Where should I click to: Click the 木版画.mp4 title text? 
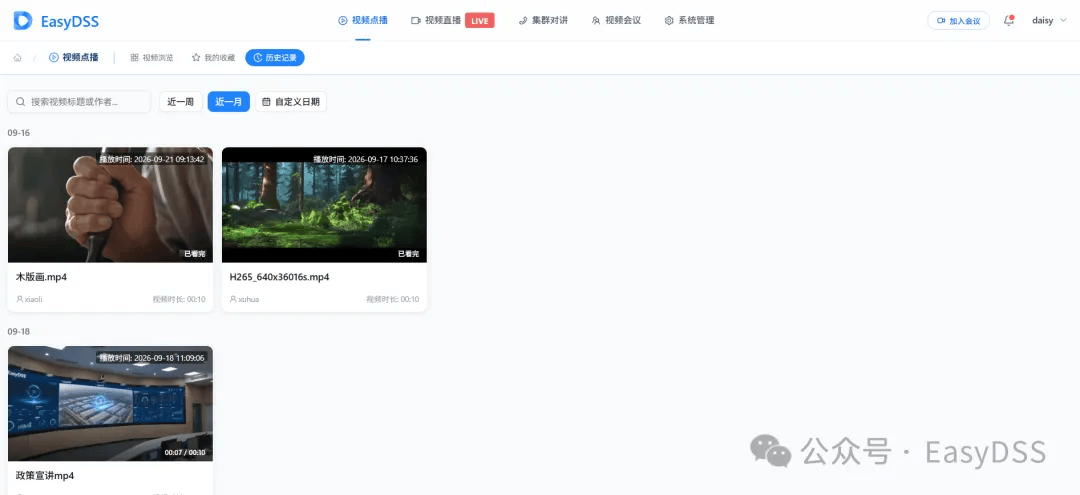click(41, 277)
